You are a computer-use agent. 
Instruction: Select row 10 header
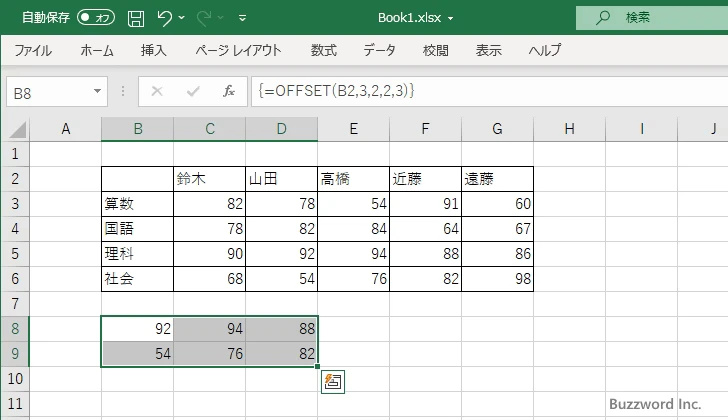click(x=15, y=379)
